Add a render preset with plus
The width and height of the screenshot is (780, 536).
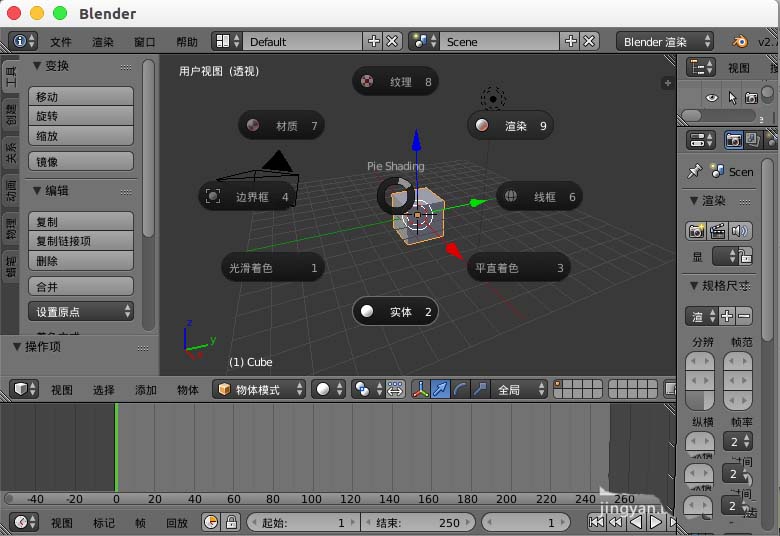727,316
